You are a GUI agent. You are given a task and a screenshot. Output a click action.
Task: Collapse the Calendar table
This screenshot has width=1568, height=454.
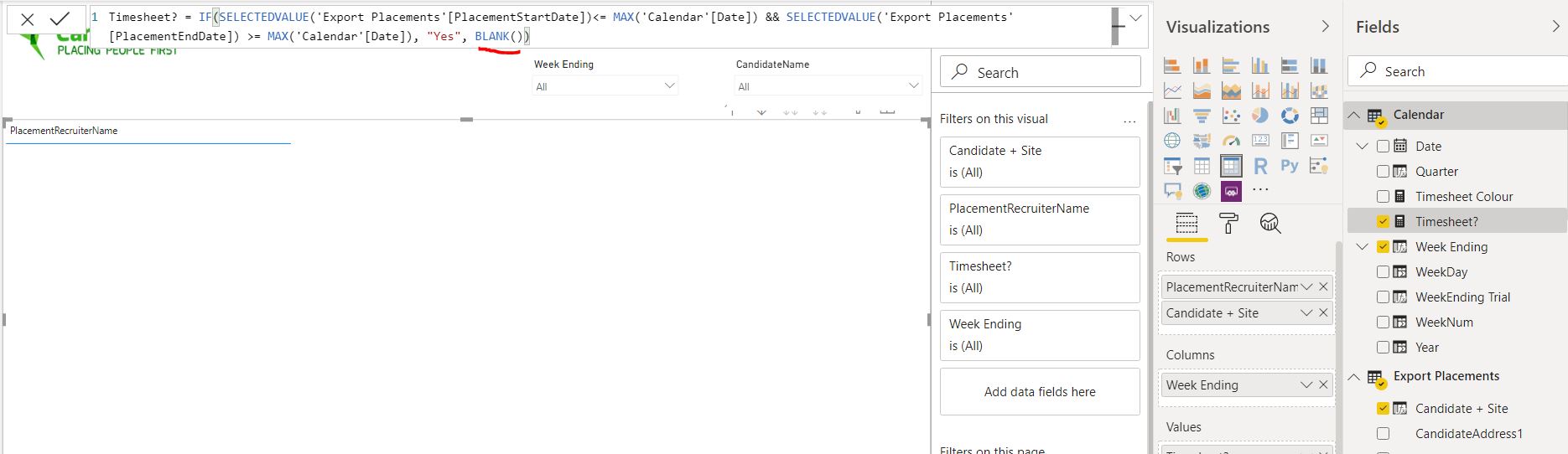coord(1354,115)
